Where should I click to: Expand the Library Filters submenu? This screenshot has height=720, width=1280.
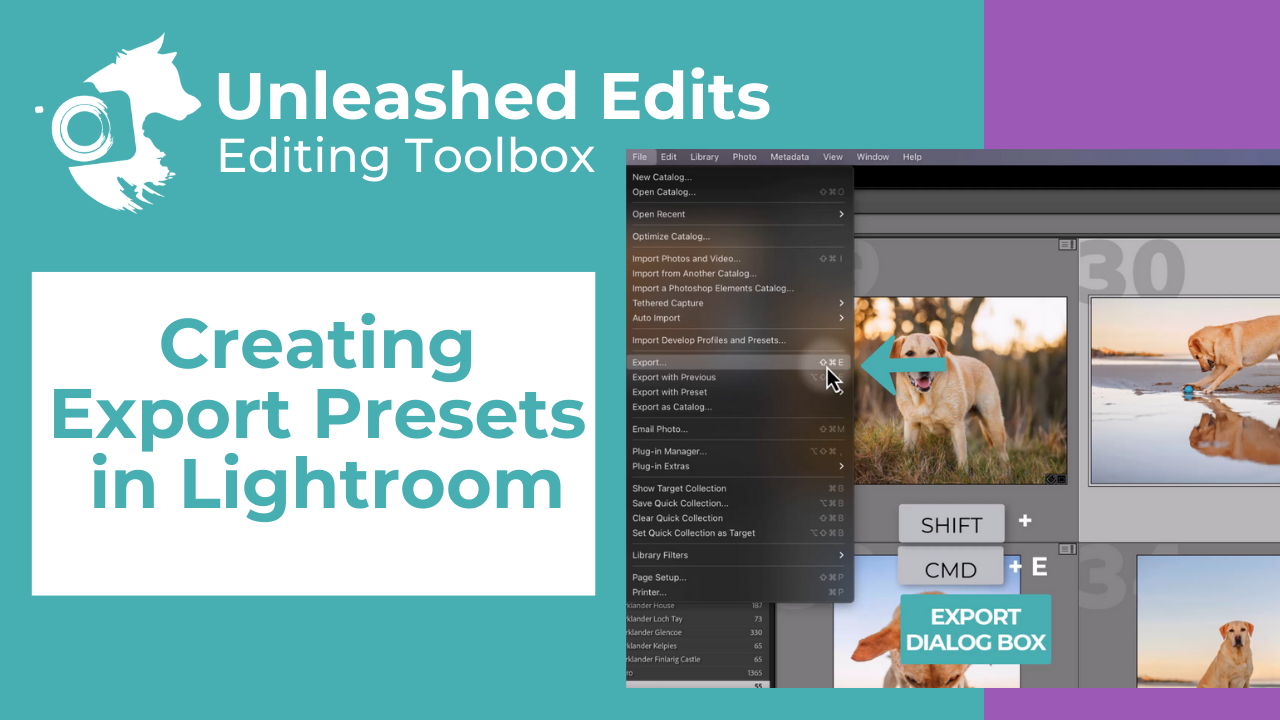[739, 555]
